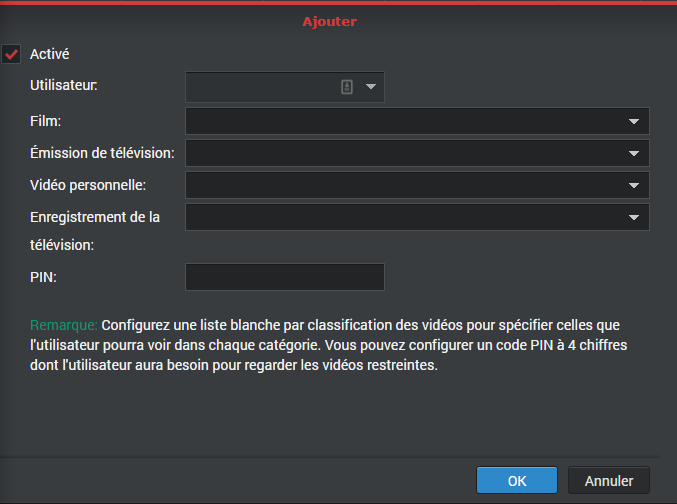Expand Enregistrement de la télévision dropdown arrow
The width and height of the screenshot is (677, 504).
click(634, 217)
